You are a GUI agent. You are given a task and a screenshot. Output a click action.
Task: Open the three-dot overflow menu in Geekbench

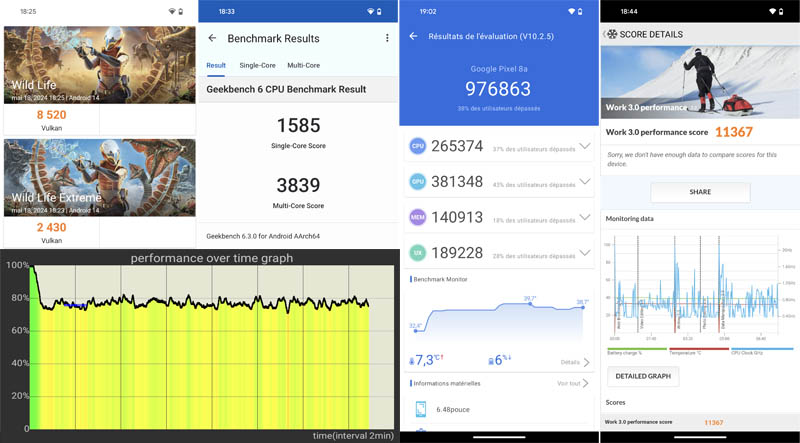(x=387, y=38)
